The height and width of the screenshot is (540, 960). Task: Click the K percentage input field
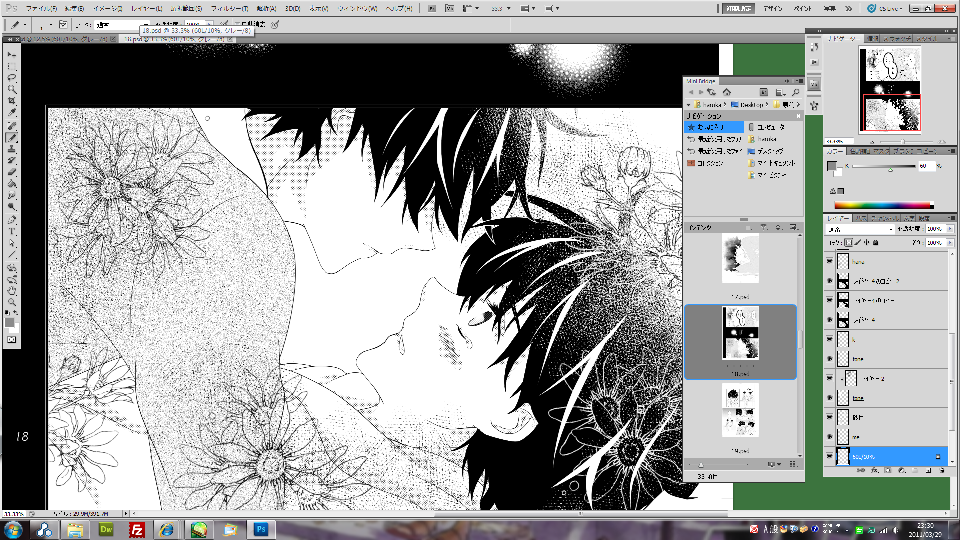click(925, 166)
